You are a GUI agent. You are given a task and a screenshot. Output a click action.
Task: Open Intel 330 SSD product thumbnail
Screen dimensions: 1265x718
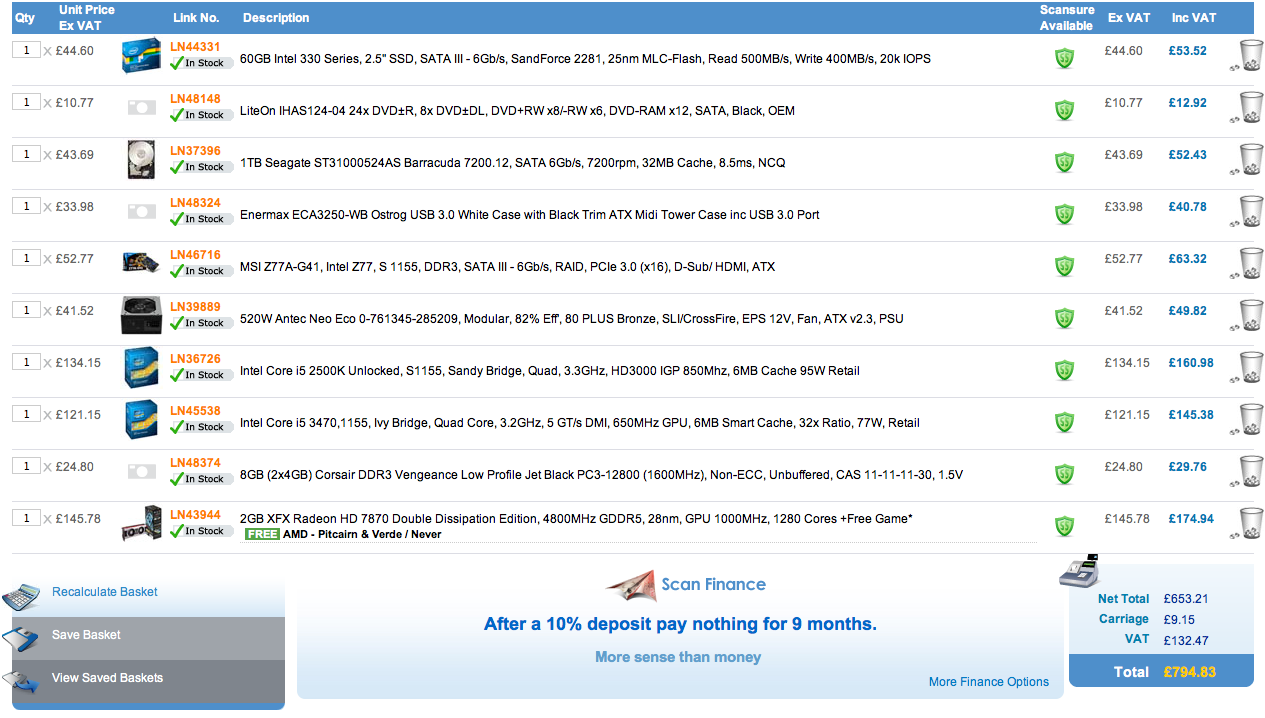point(141,56)
